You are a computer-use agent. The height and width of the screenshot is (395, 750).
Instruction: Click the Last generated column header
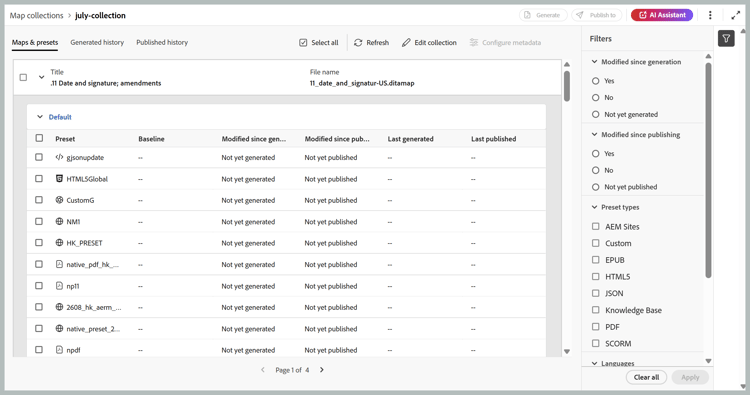[x=410, y=139]
